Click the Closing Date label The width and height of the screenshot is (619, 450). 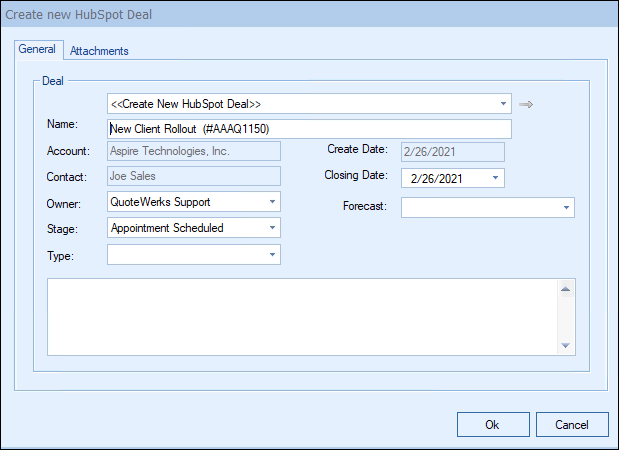click(x=356, y=175)
